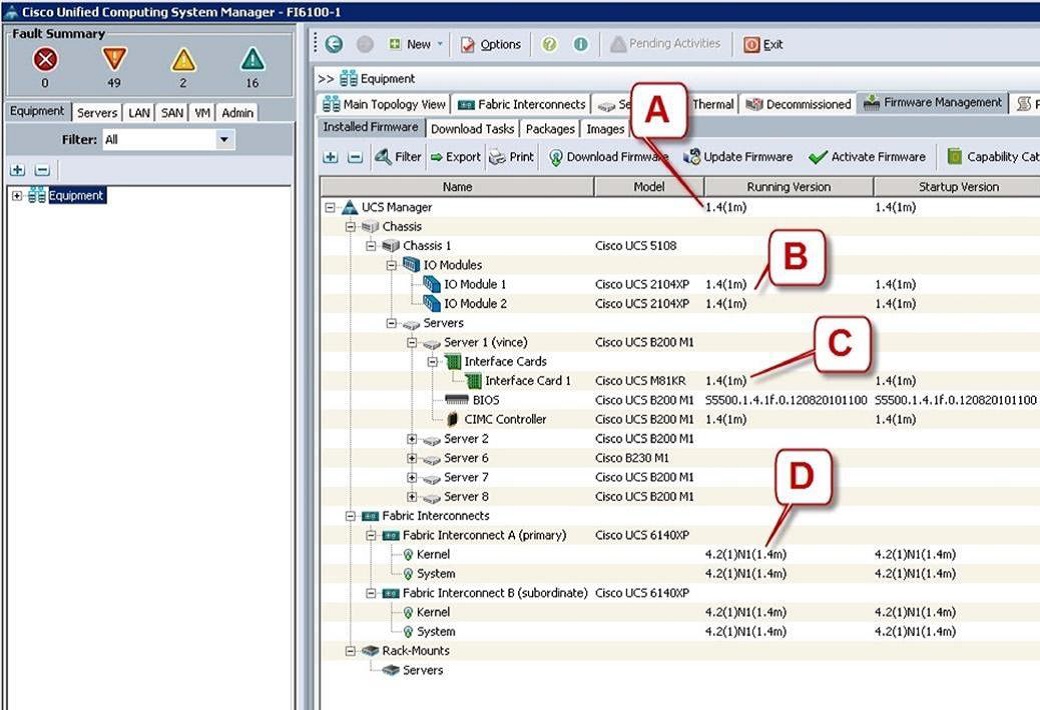Select the CIMC Controller row

680,419
